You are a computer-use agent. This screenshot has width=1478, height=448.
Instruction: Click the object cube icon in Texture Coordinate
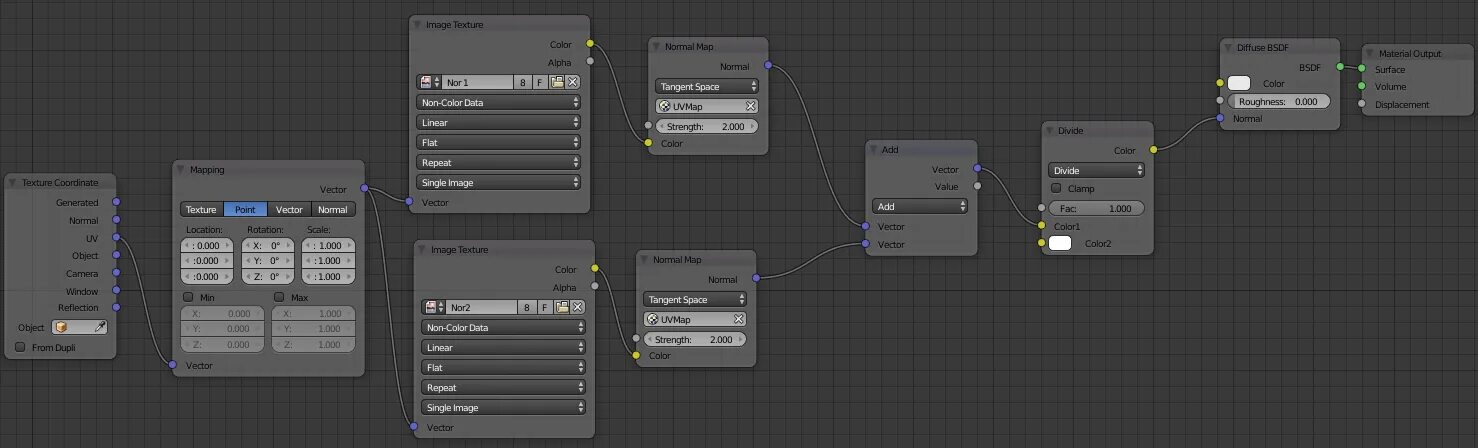(63, 327)
